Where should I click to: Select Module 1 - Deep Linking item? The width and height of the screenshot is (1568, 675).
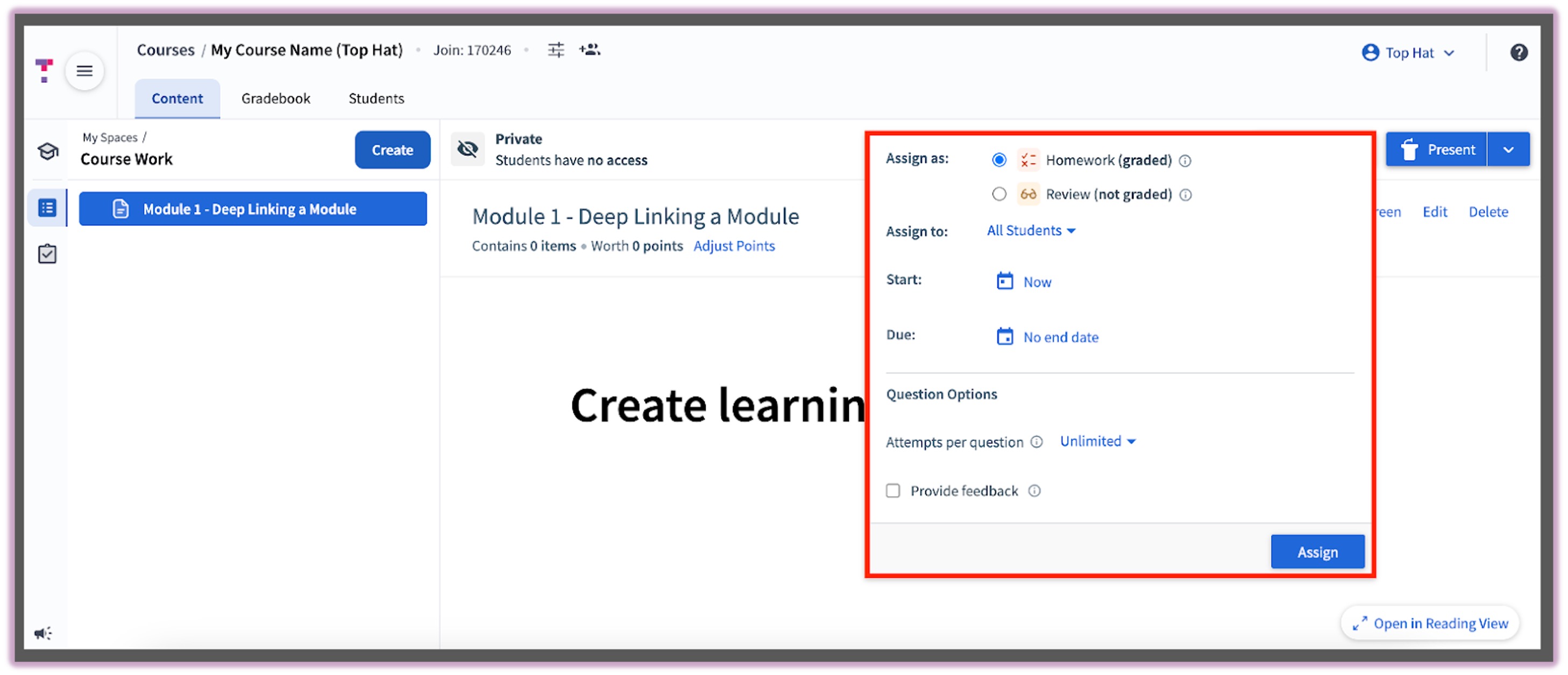point(253,209)
